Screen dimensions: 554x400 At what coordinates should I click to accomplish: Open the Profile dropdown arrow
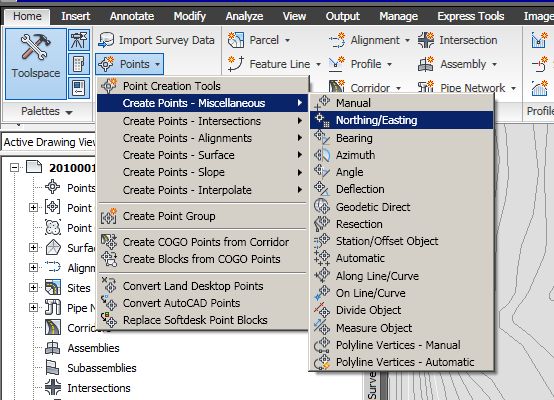[389, 64]
